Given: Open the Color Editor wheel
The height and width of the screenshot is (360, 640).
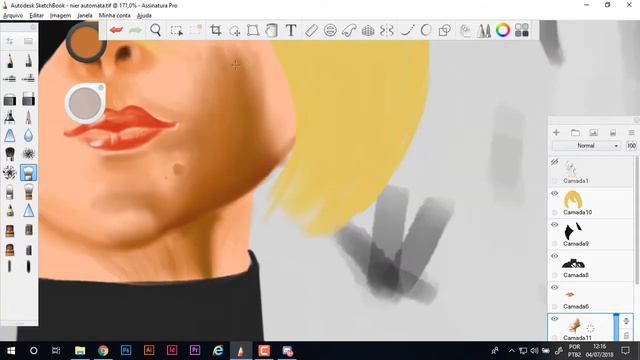Looking at the screenshot, I should pyautogui.click(x=503, y=30).
